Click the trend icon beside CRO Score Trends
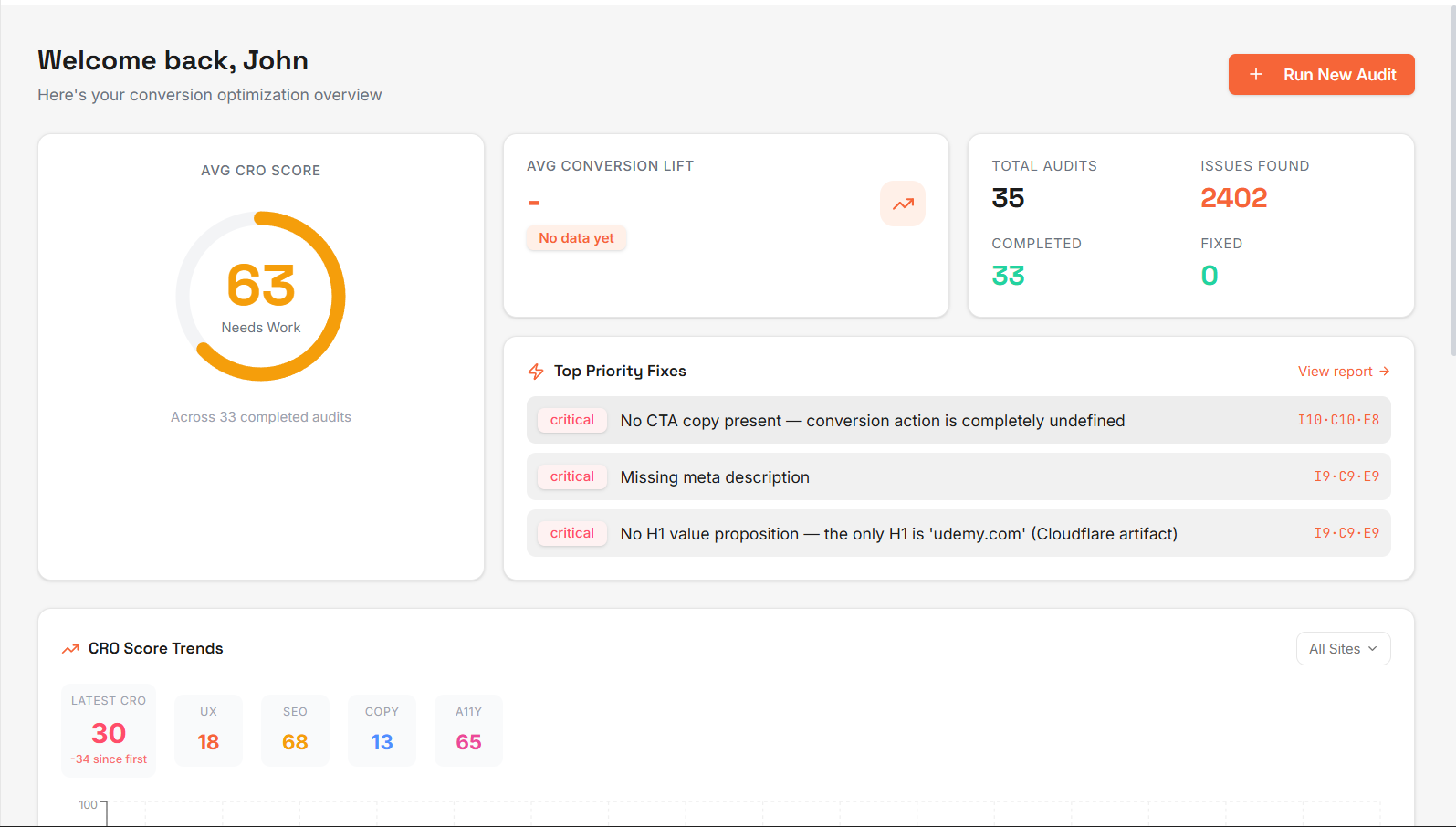 click(x=70, y=649)
